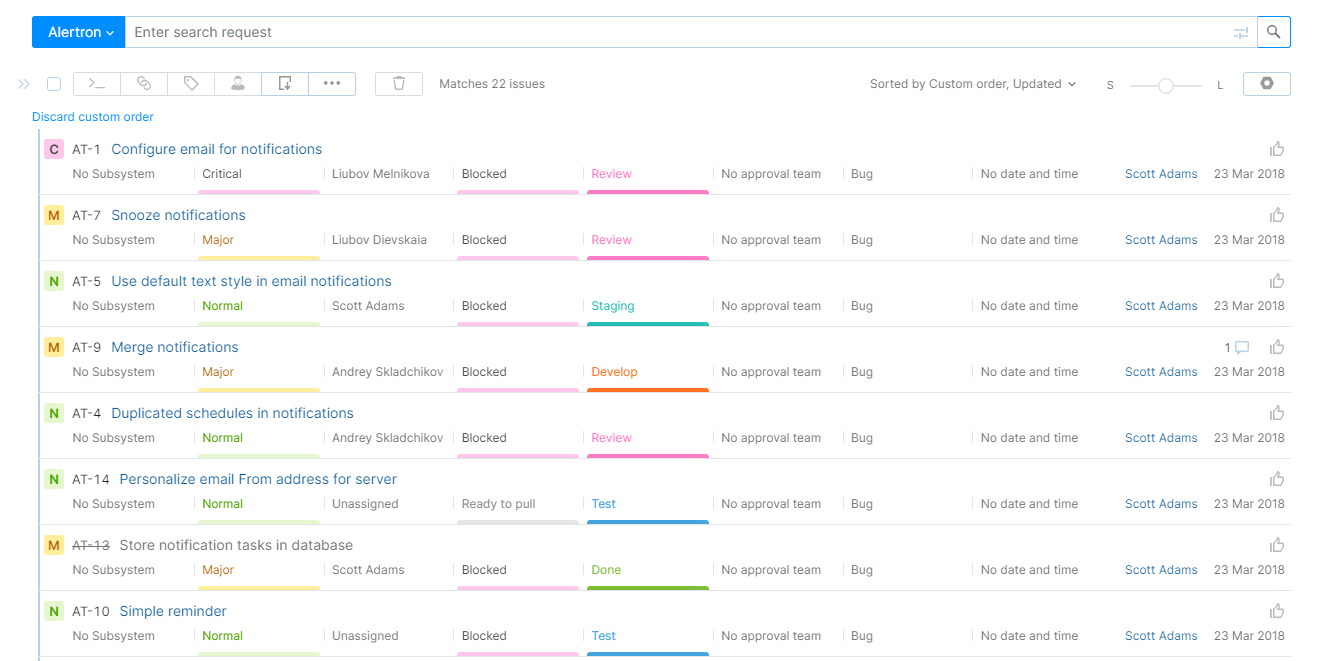This screenshot has width=1322, height=661.
Task: Click the Critical priority field of AT-1
Action: pyautogui.click(x=222, y=174)
